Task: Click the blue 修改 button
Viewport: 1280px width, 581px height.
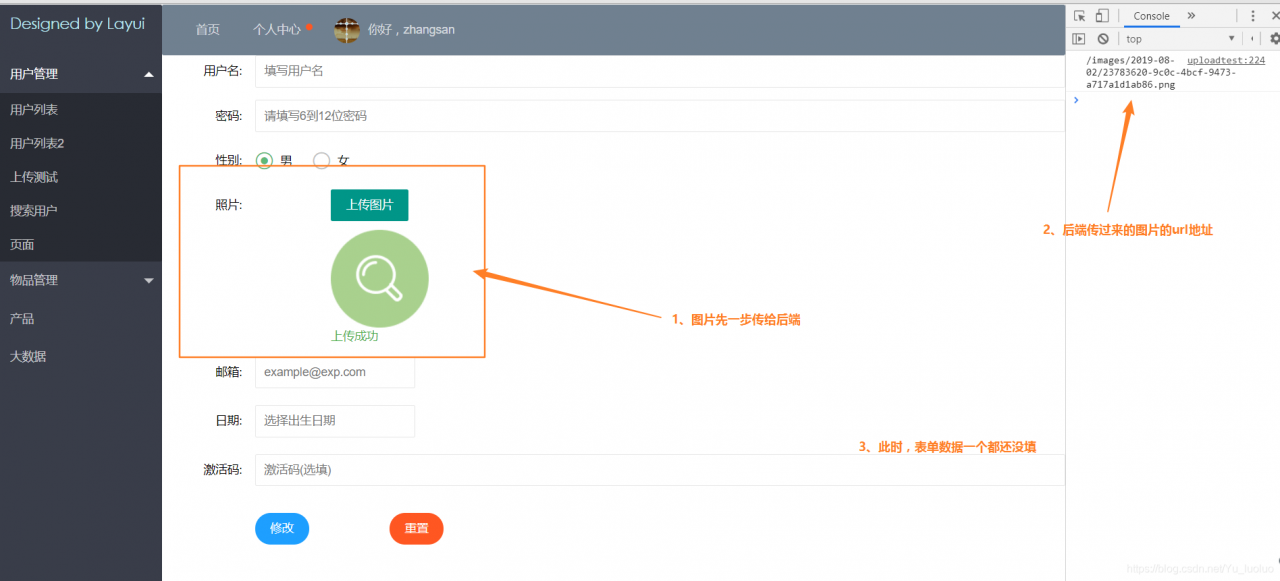Action: click(x=282, y=529)
